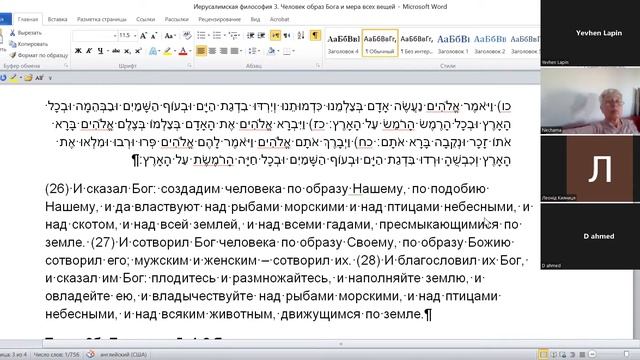Image resolution: width=640 pixels, height=360 pixels.
Task: Click proofing check icon in status bar
Action: pyautogui.click(x=91, y=355)
